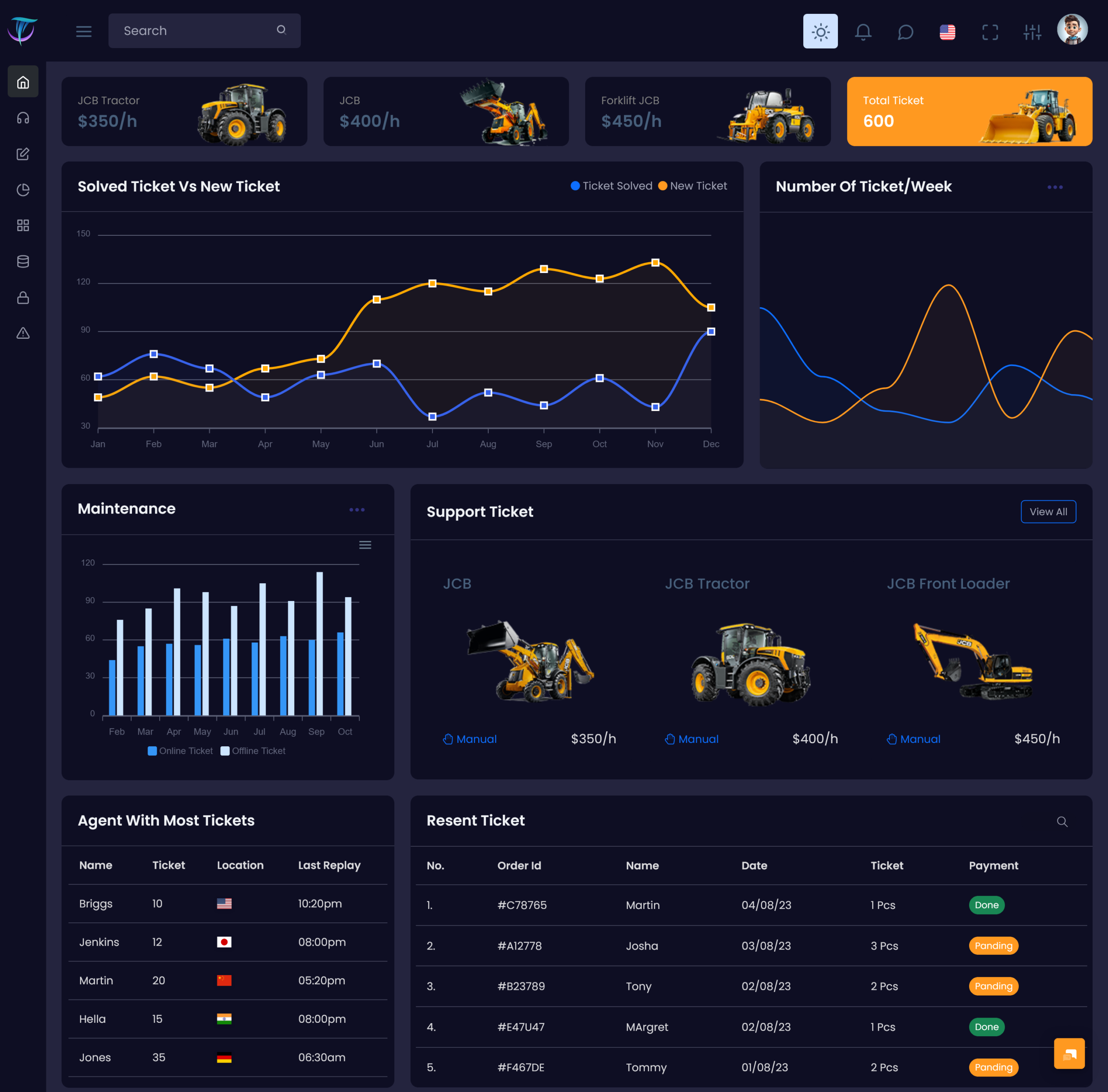Toggle the hamburger menu sidebar button
This screenshot has width=1108, height=1092.
pyautogui.click(x=84, y=31)
